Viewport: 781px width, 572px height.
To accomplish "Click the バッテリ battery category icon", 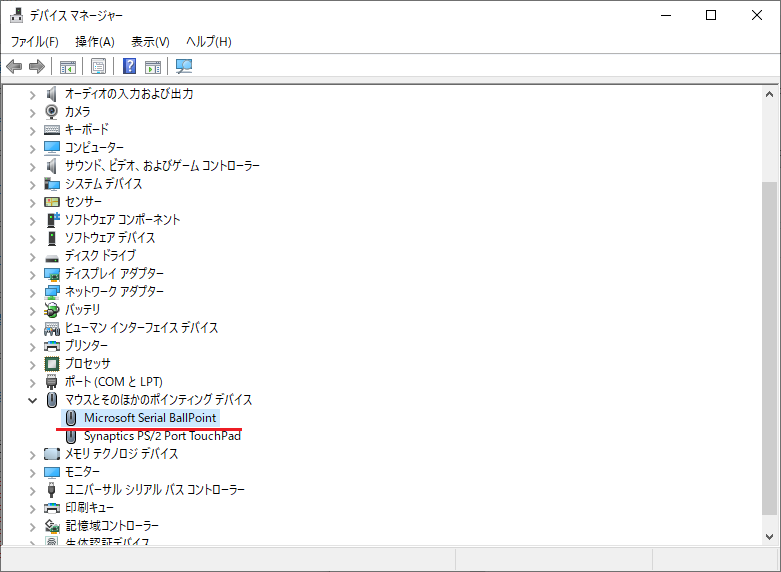I will (x=52, y=310).
